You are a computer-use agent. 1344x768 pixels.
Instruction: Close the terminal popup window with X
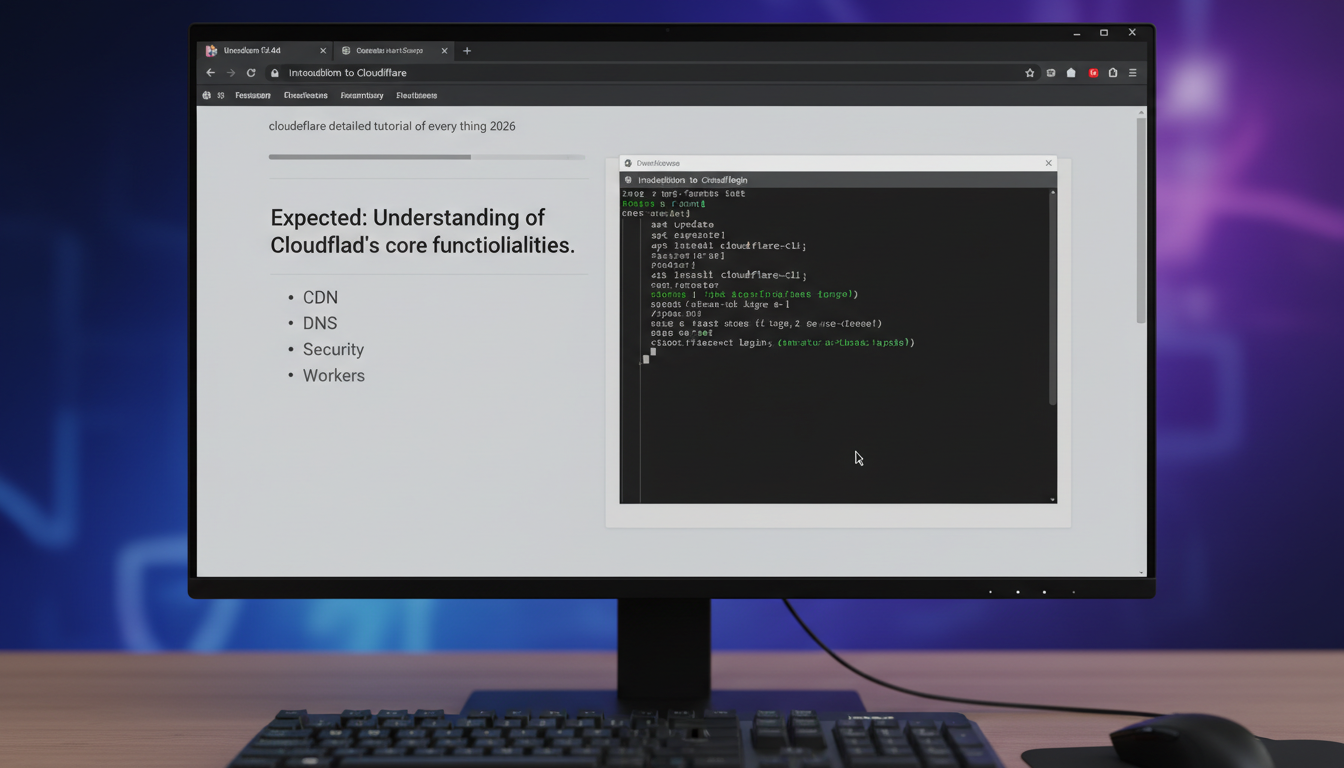[x=1048, y=163]
